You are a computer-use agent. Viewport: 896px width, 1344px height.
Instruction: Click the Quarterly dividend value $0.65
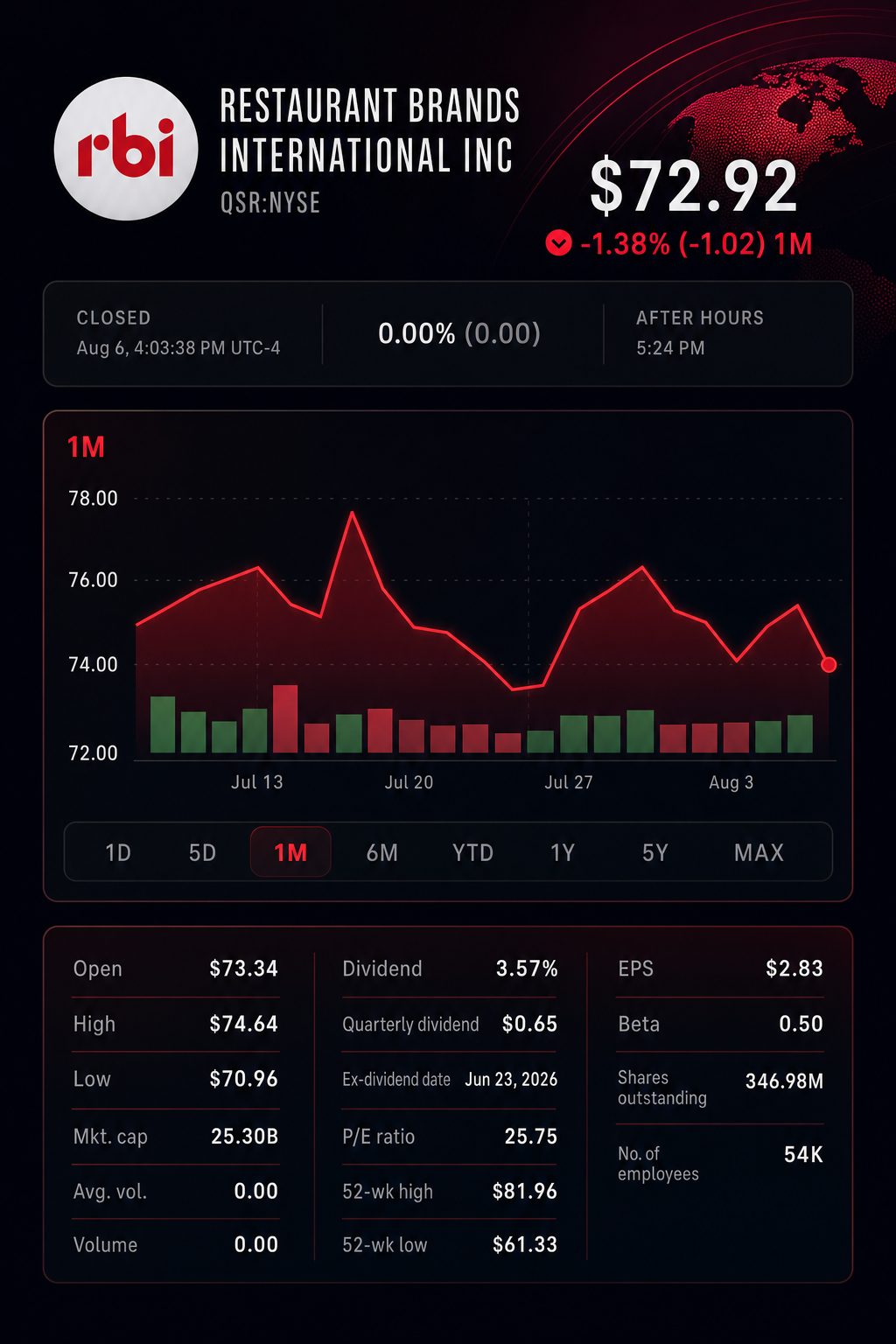pyautogui.click(x=529, y=1024)
